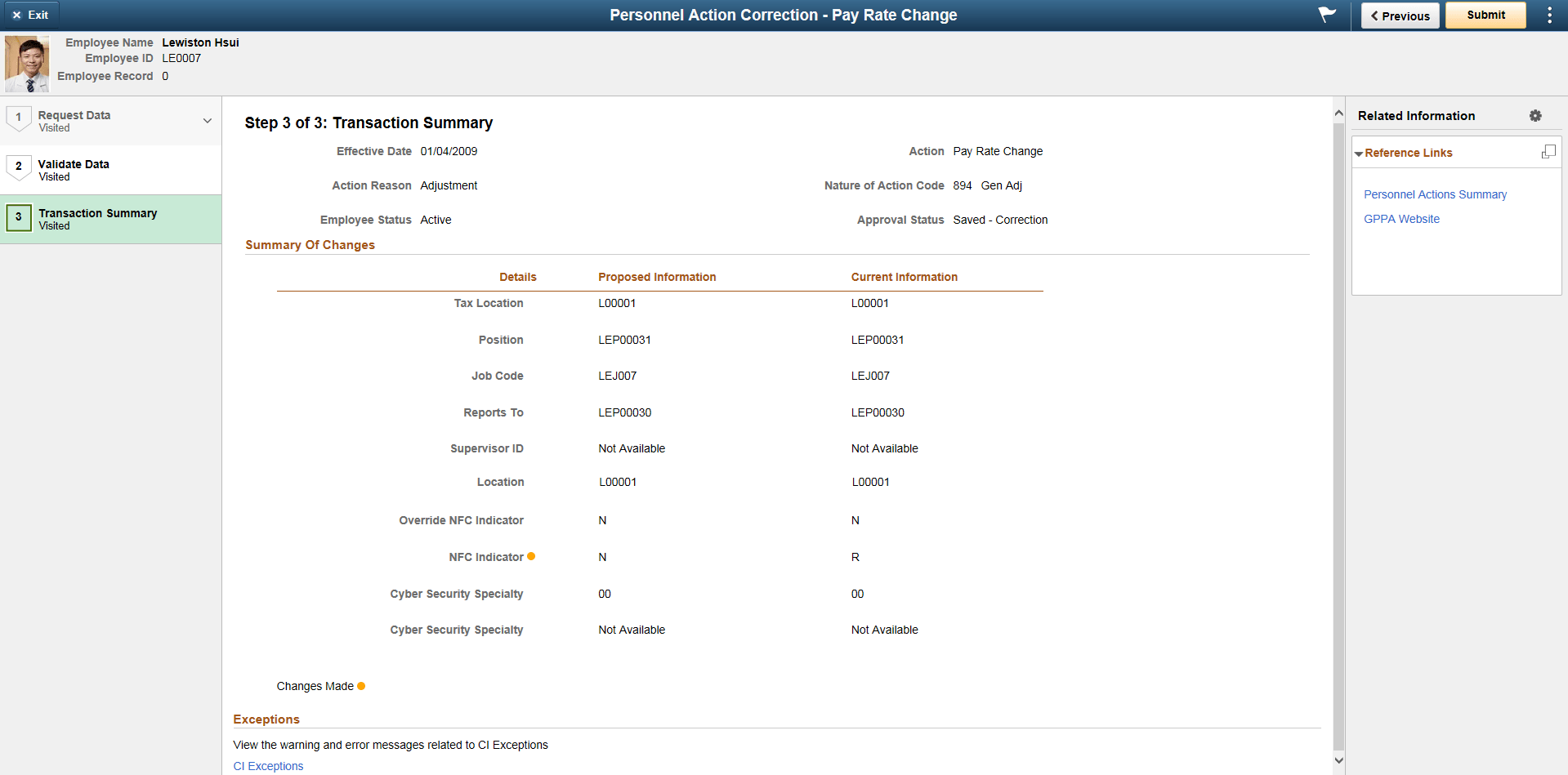Open the Personnel Actions Summary link

coord(1435,194)
